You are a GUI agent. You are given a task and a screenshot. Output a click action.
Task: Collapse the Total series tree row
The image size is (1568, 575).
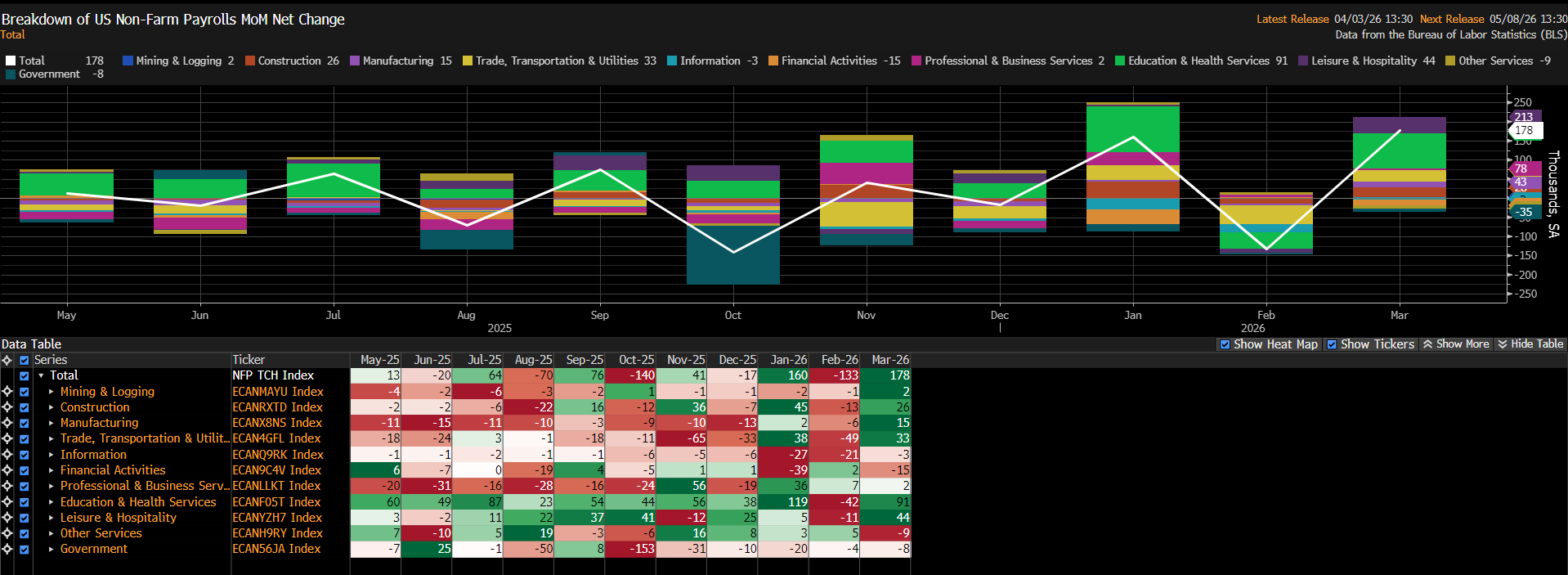tap(41, 376)
